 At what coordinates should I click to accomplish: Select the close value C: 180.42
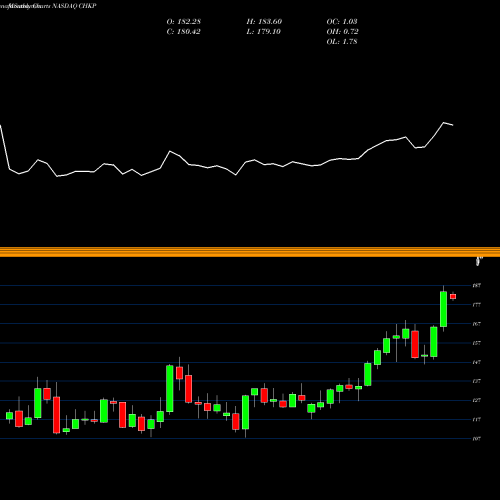(184, 32)
